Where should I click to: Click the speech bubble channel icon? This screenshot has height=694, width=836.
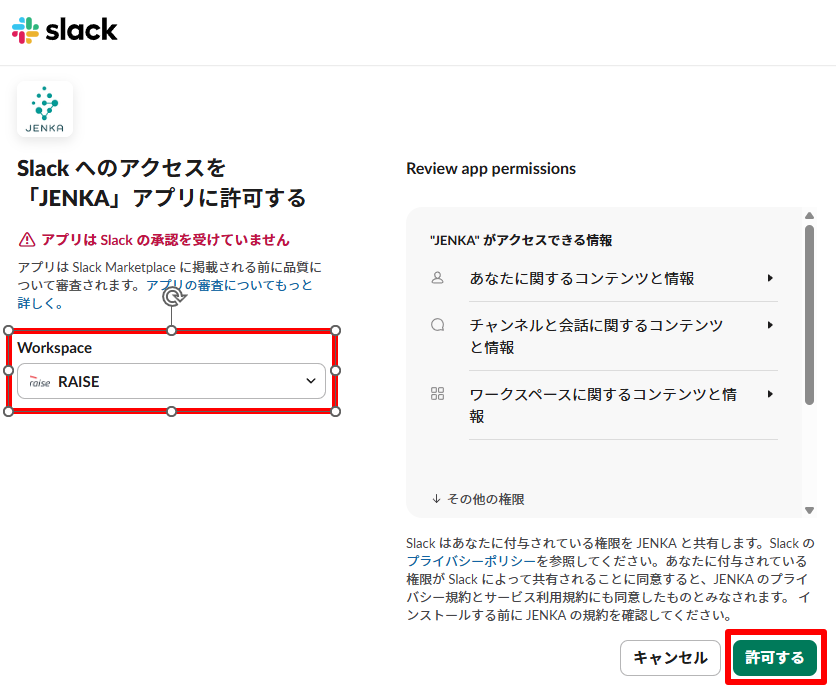(x=437, y=325)
